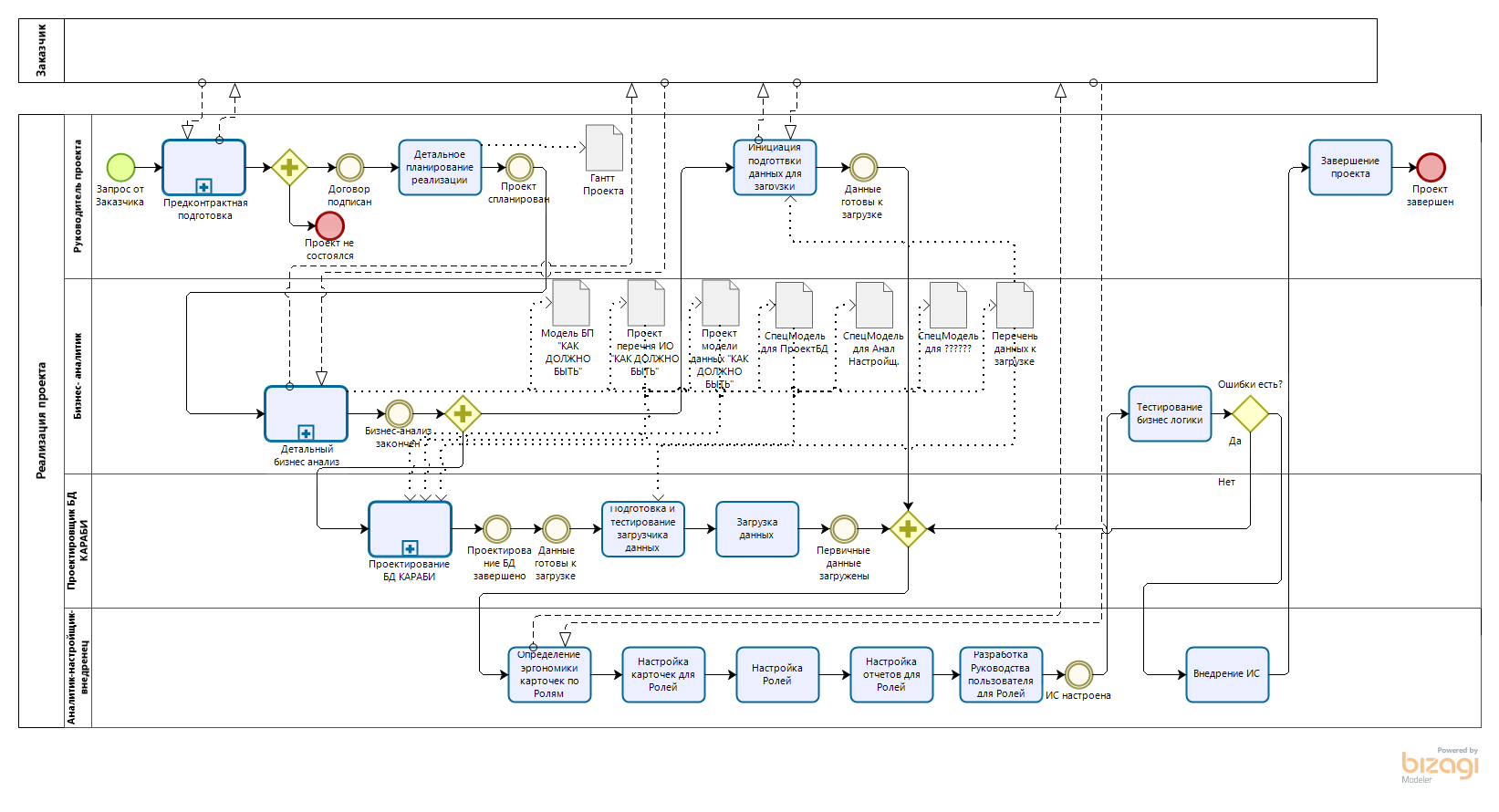The width and height of the screenshot is (1499, 812).
Task: Select the red end event Проект завершен
Action: point(1431,167)
